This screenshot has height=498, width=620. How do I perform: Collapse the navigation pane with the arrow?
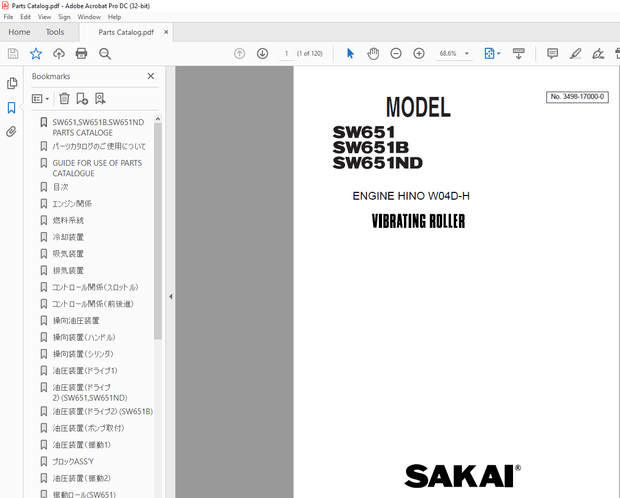pos(170,296)
